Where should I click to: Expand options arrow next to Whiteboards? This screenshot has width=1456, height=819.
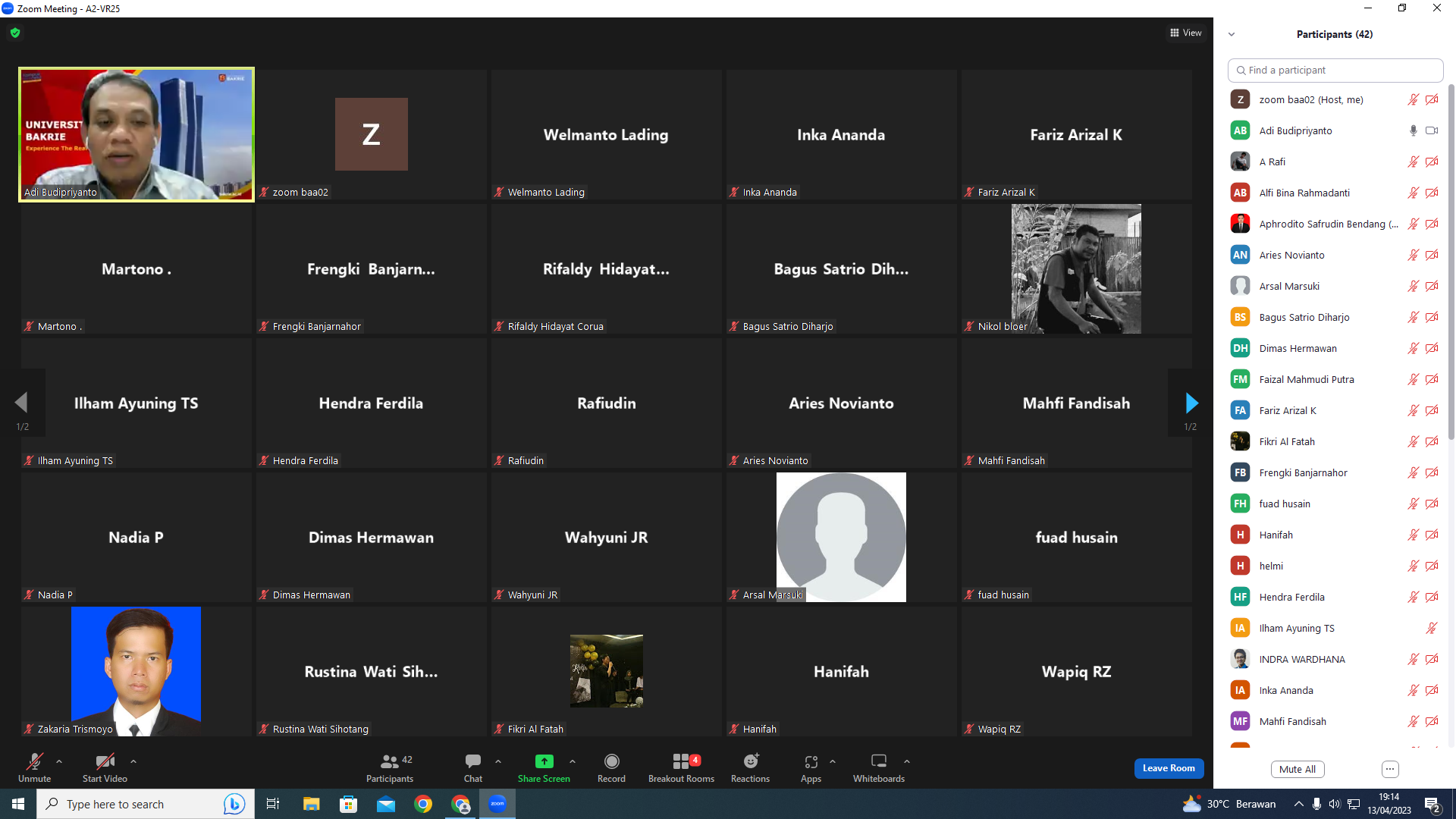(x=907, y=761)
